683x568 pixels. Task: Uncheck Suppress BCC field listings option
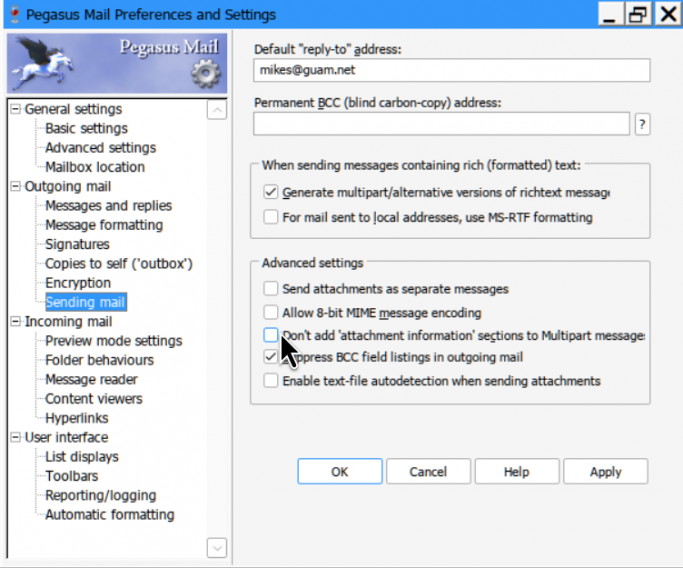(x=270, y=357)
